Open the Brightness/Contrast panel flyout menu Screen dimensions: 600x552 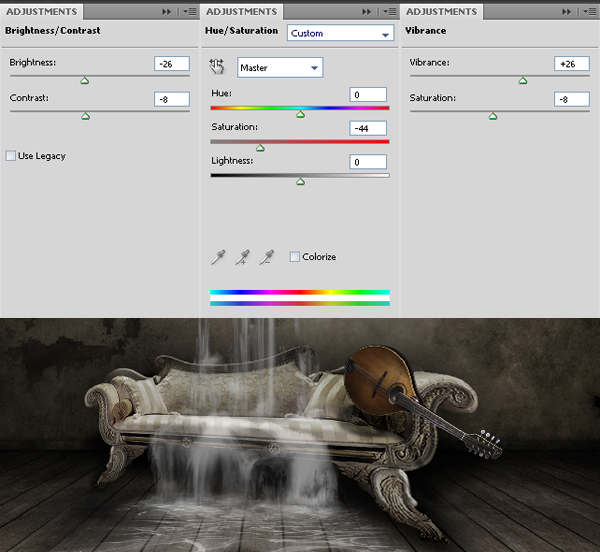pos(190,11)
